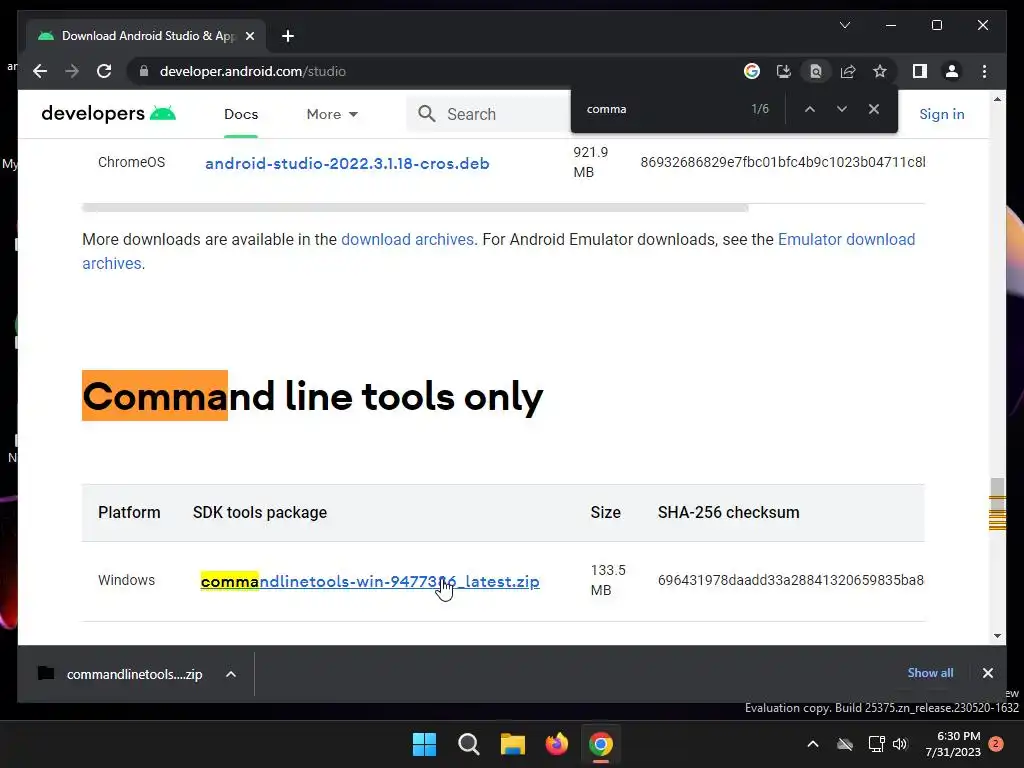Screen dimensions: 1024x768
Task: Click the site Search field
Action: coord(488,114)
